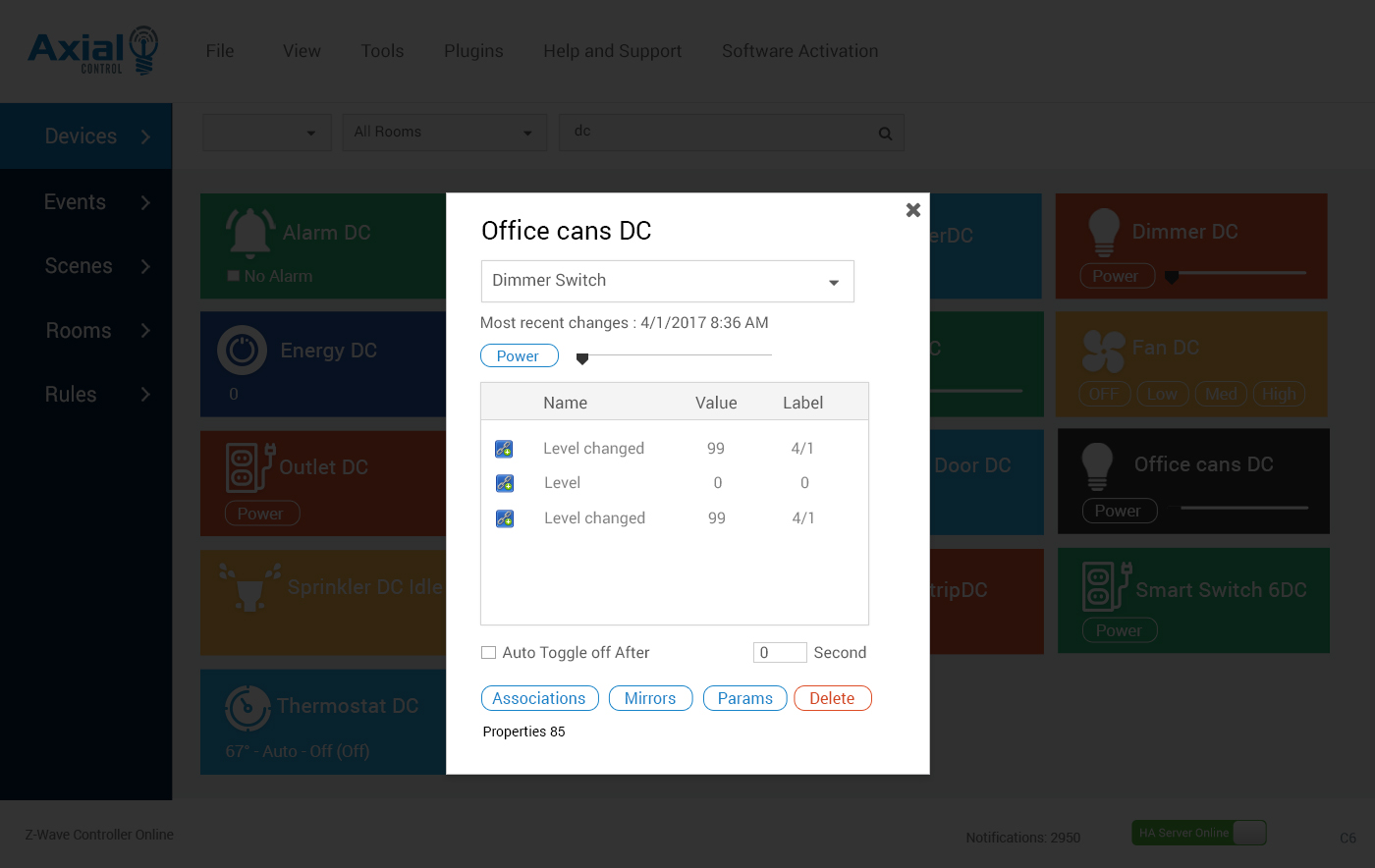Click the Properties 85 text
The width and height of the screenshot is (1375, 868).
[x=524, y=732]
